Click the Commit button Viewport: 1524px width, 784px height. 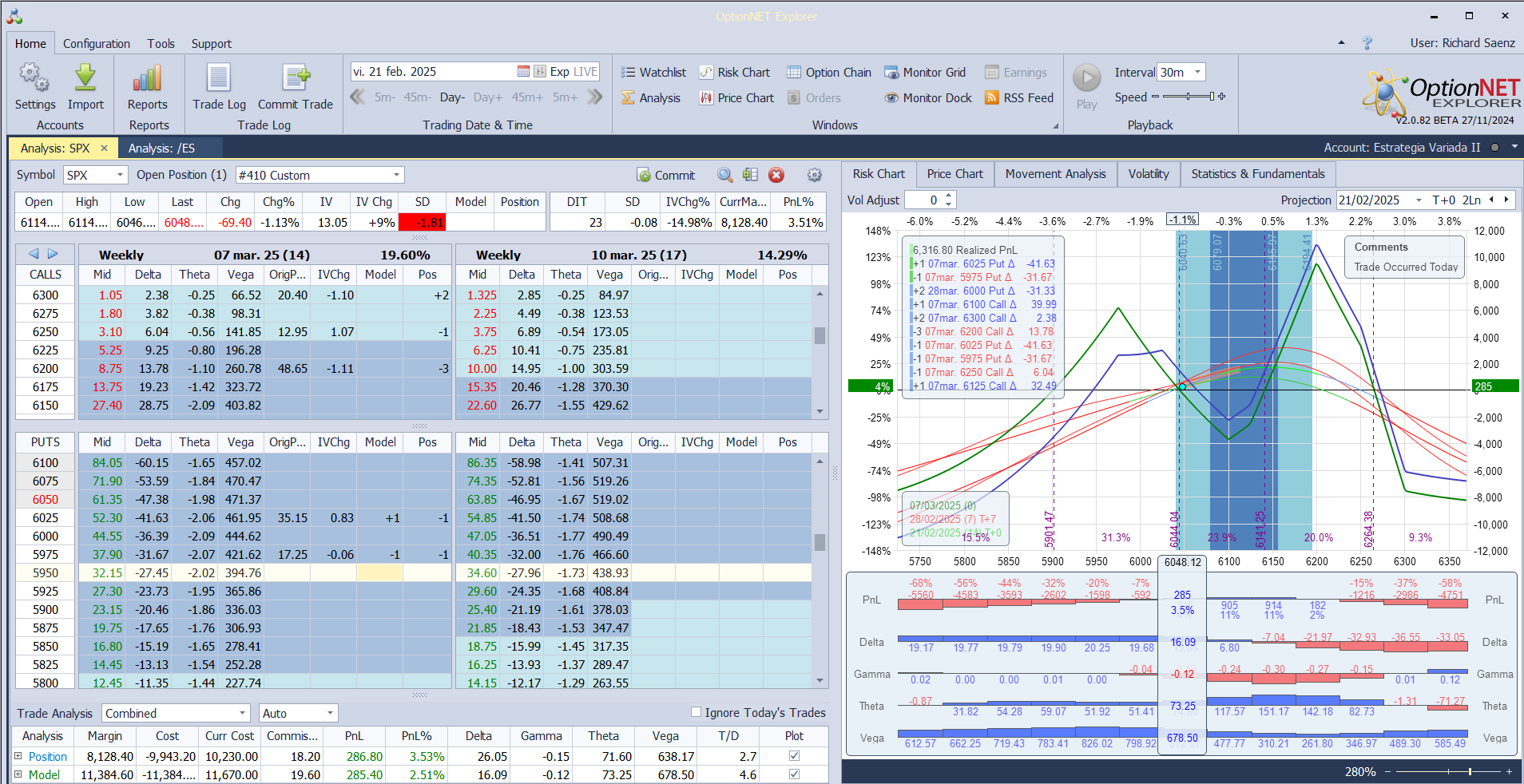(x=665, y=176)
